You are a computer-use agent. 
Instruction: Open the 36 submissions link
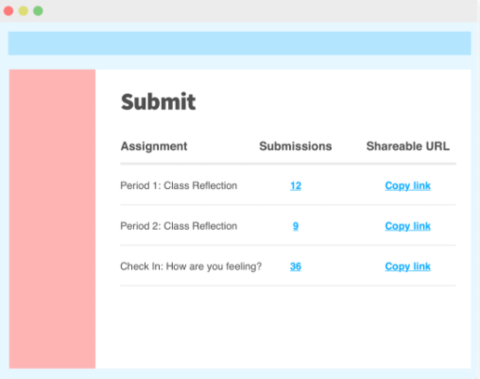(x=296, y=266)
